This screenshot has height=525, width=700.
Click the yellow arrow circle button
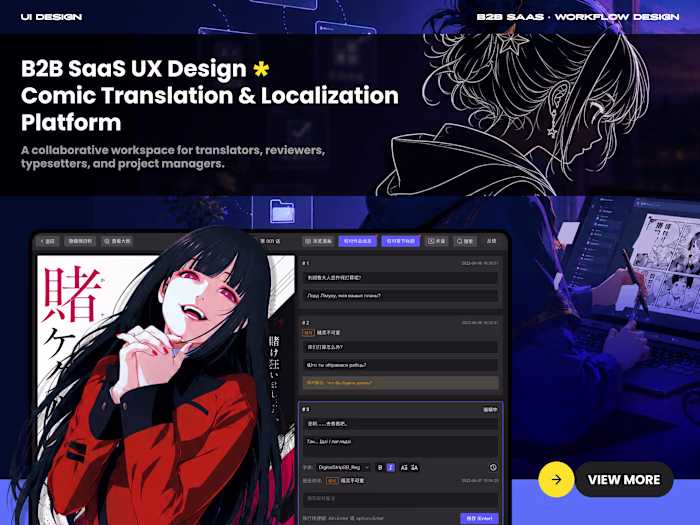[556, 479]
